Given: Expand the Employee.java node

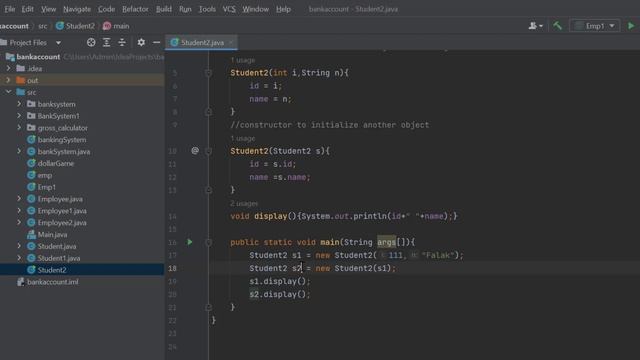Looking at the screenshot, I should point(19,199).
